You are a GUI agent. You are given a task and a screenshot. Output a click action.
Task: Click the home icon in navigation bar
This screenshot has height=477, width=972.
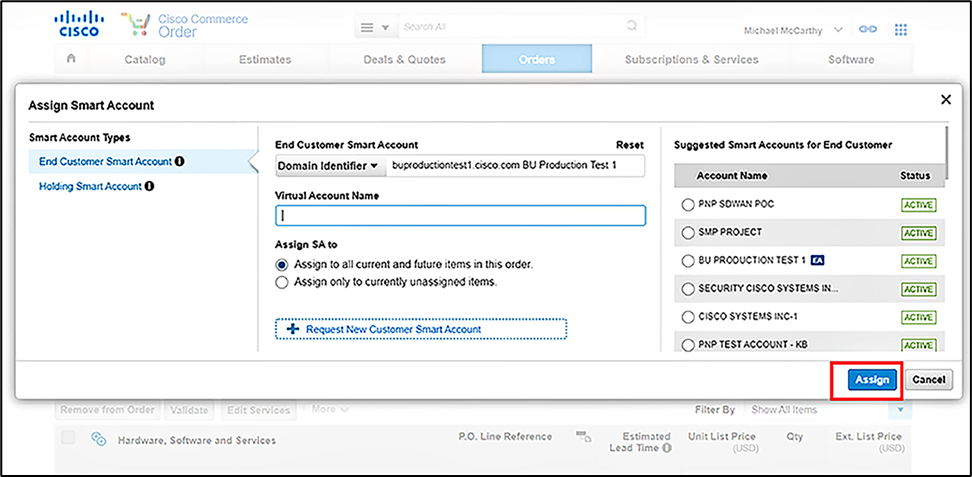[71, 59]
